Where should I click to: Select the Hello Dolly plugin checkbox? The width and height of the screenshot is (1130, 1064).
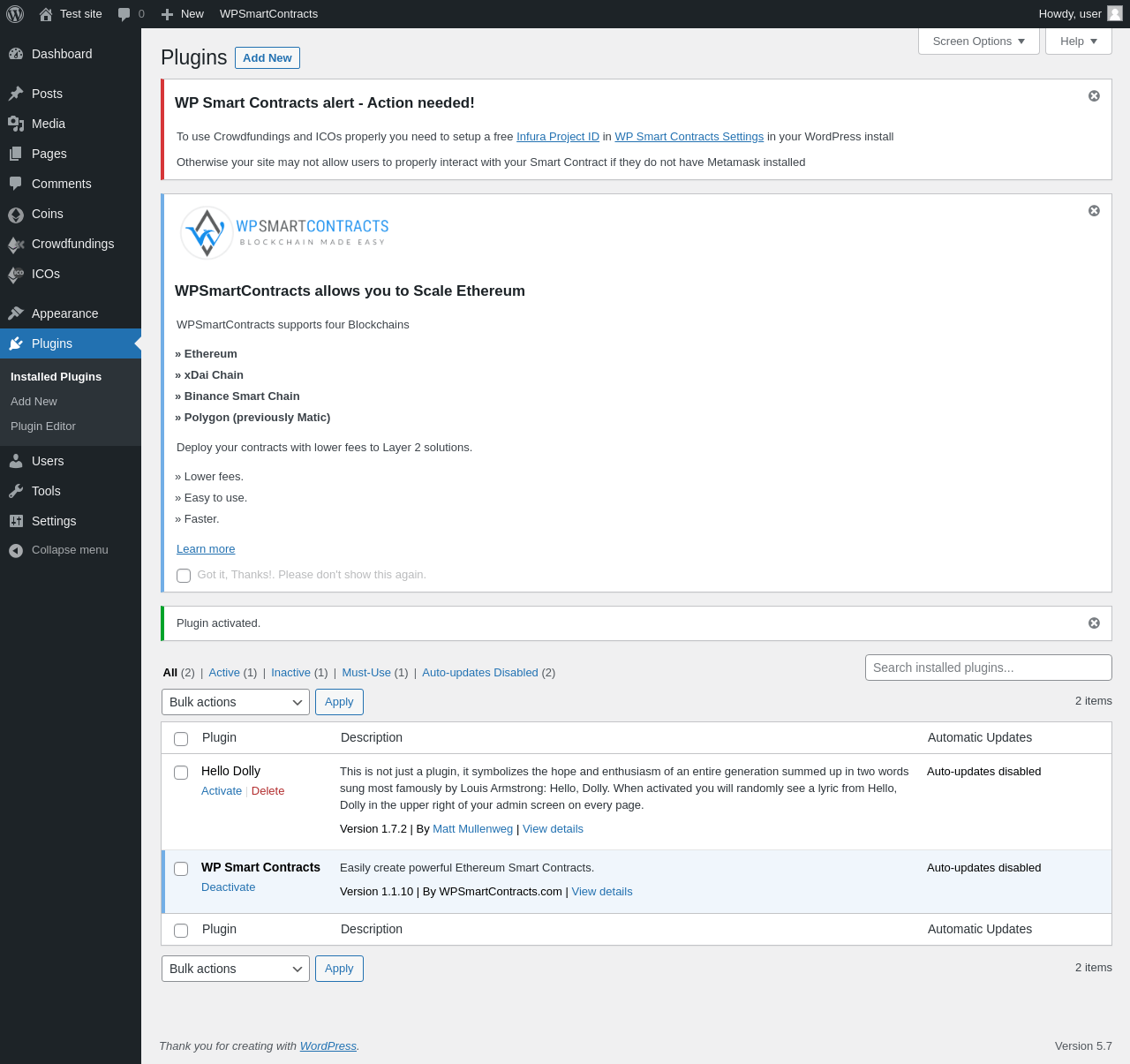(181, 773)
